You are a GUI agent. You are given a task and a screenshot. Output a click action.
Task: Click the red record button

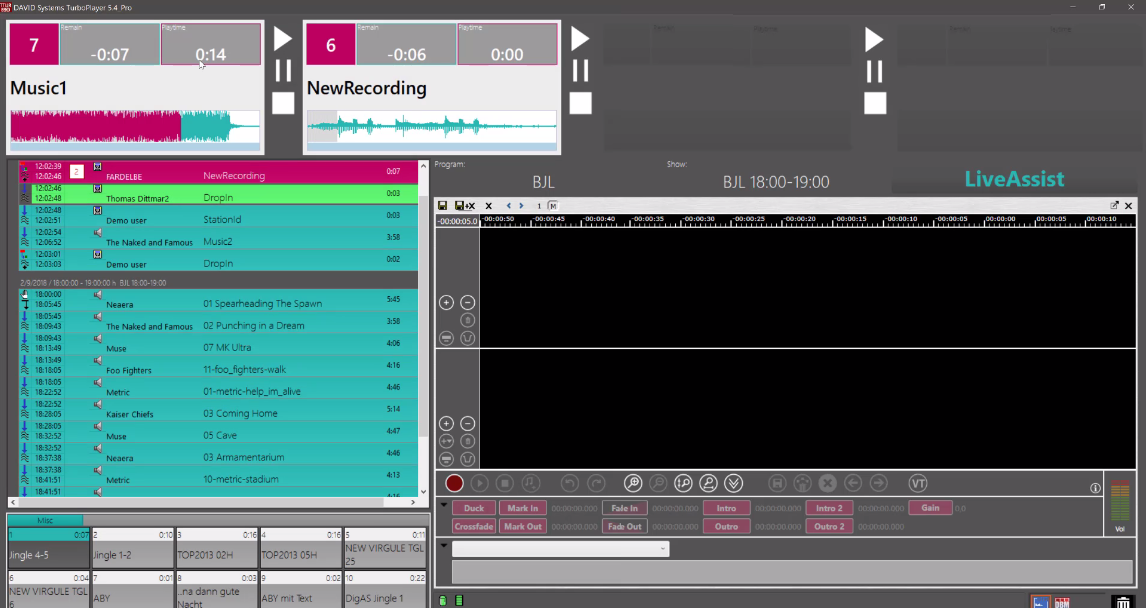(455, 483)
